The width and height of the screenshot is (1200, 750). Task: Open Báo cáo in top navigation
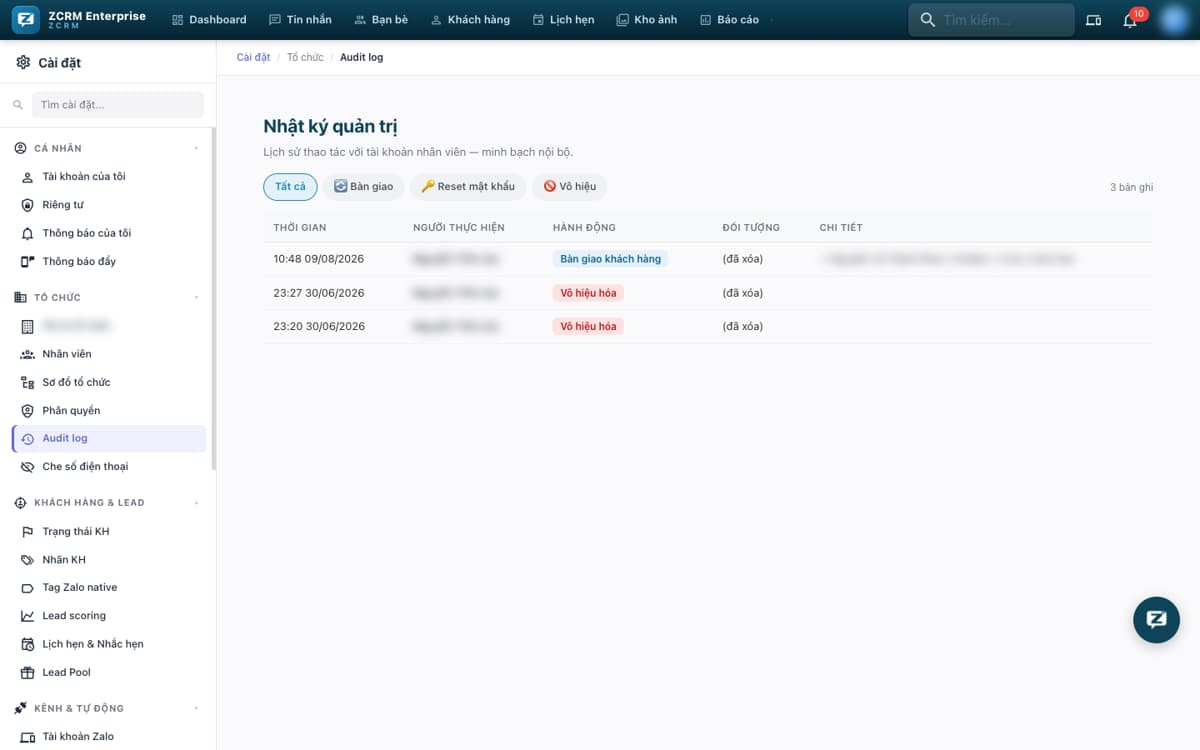click(x=729, y=20)
